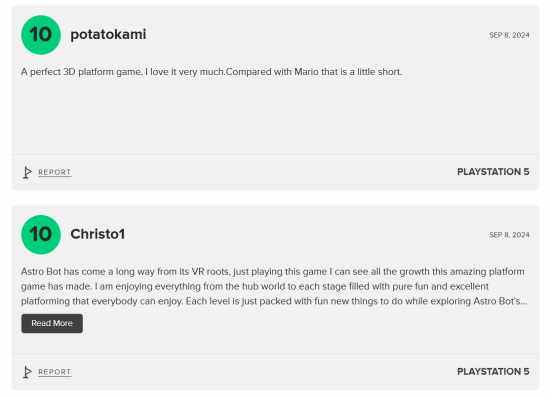Click the word 'VR' in Christo1's review

[198, 271]
